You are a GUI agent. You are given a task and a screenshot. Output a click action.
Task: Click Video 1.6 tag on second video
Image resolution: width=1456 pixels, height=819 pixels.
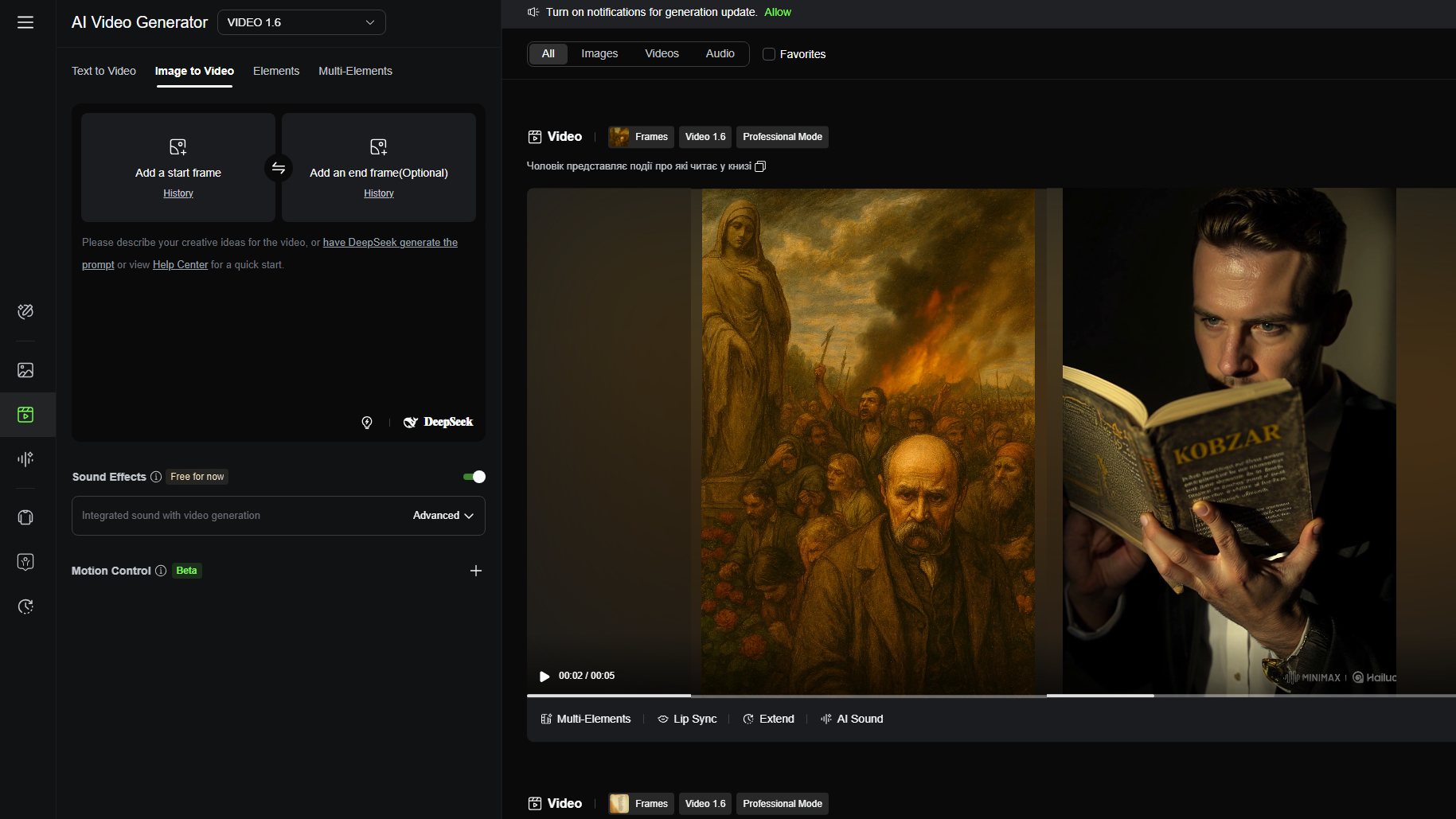705,804
